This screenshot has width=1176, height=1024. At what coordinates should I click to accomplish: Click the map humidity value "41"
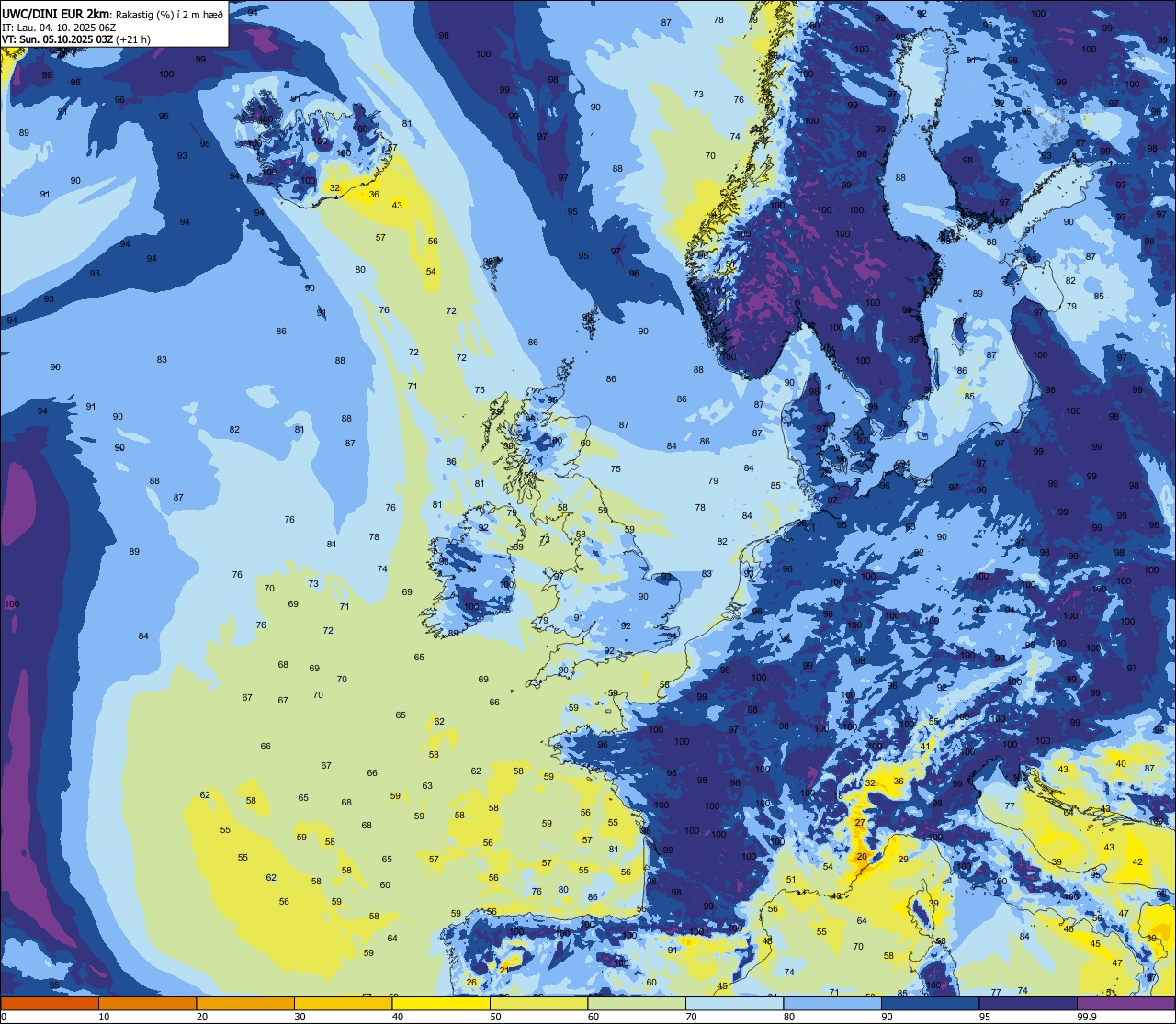tap(925, 746)
